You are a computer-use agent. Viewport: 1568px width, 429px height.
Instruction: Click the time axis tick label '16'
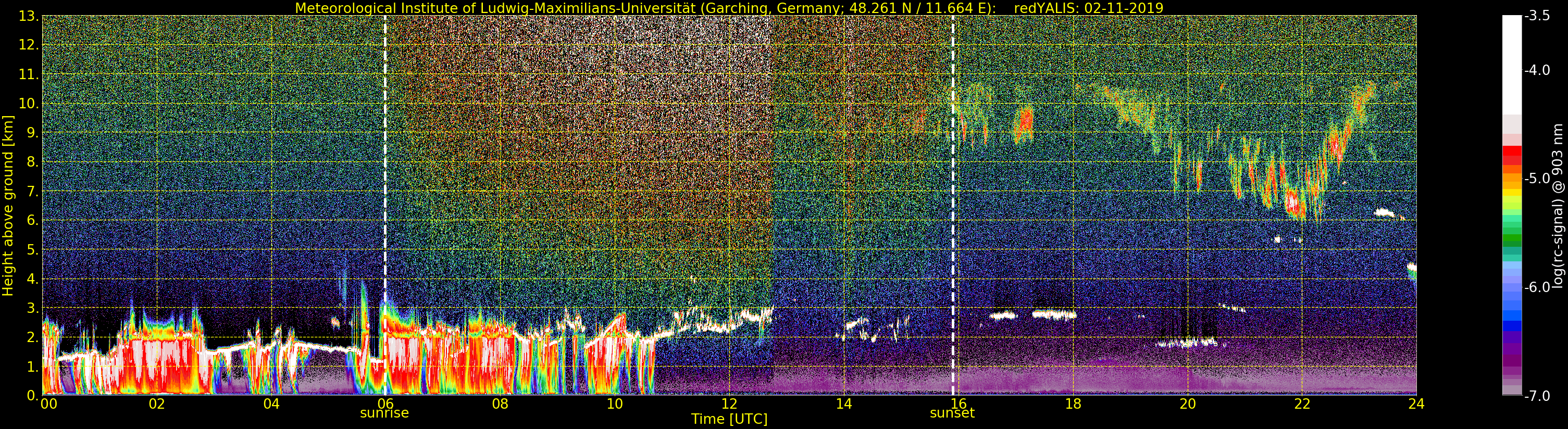point(958,403)
